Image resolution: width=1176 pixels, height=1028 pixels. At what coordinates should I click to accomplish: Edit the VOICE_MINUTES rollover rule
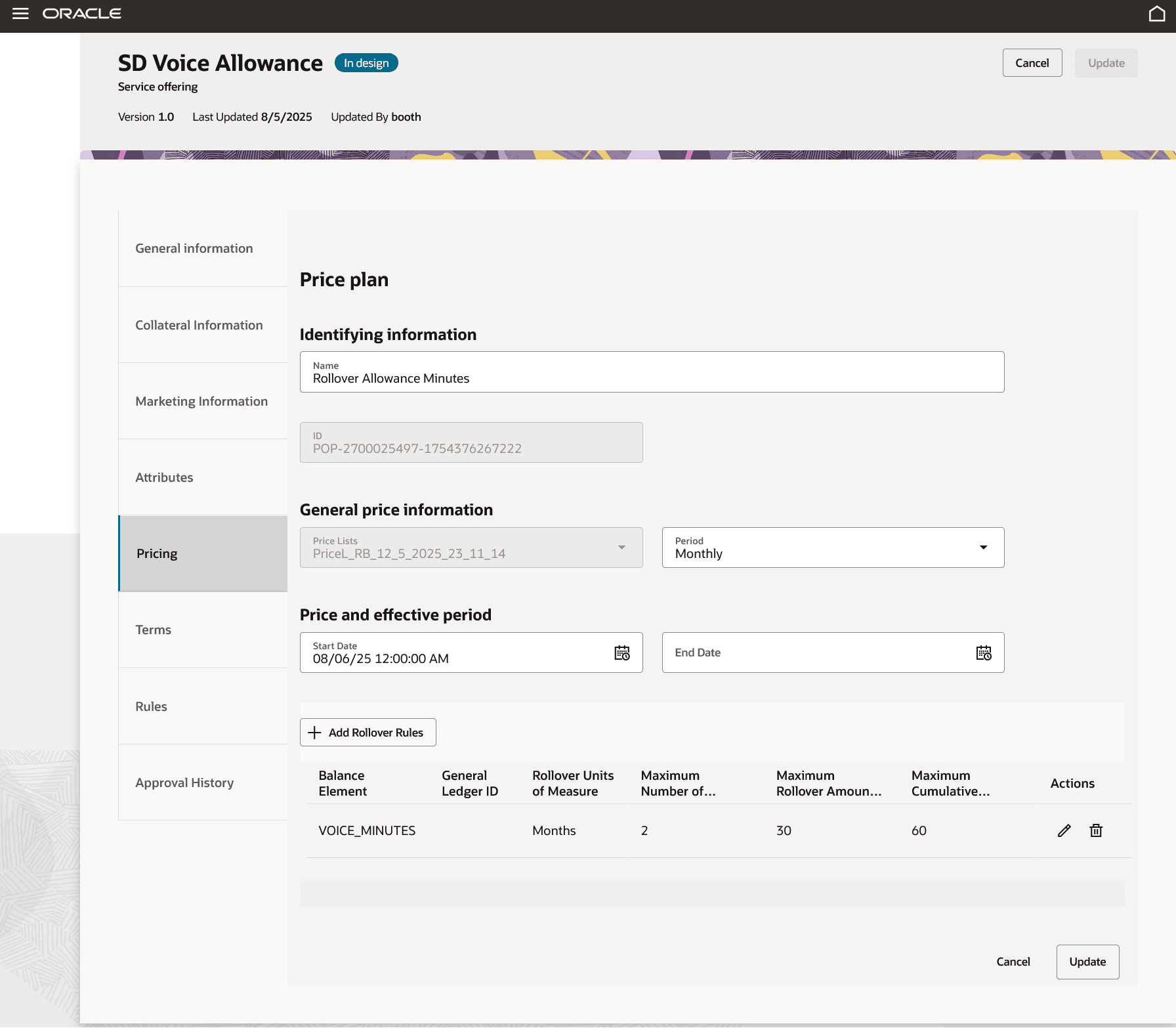tap(1064, 830)
